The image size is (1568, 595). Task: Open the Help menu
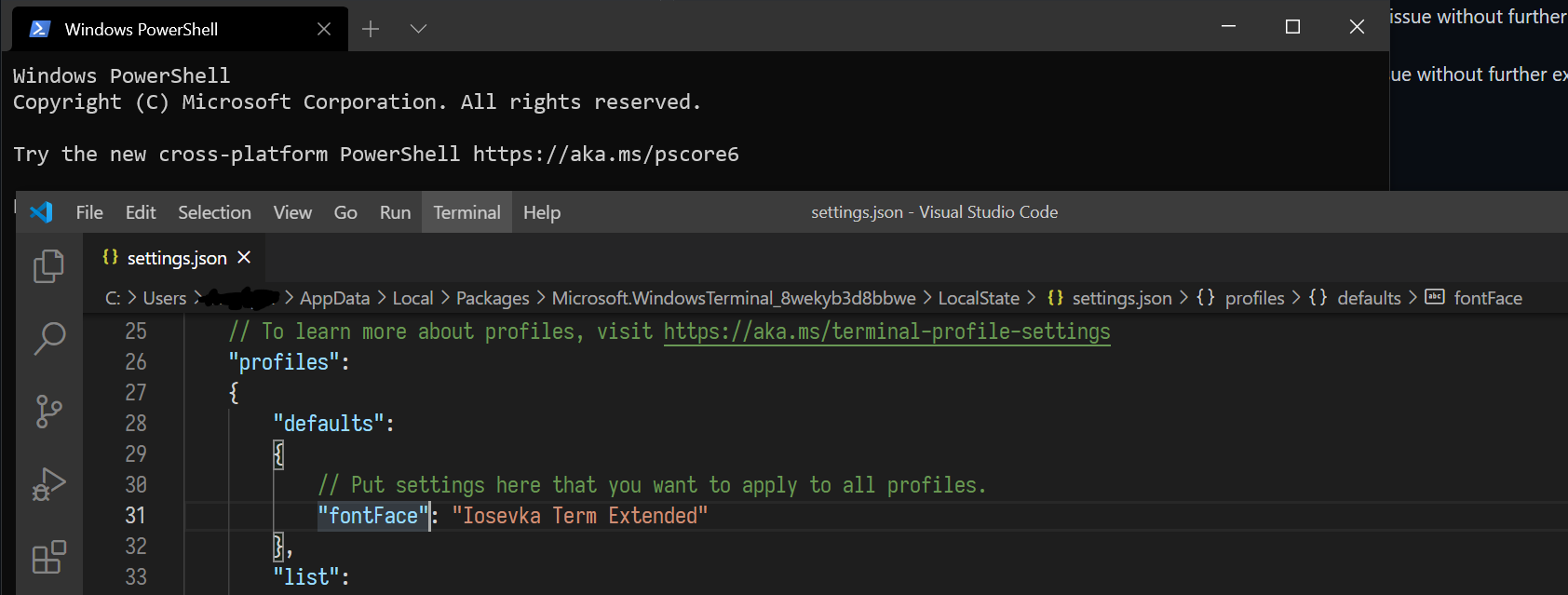pyautogui.click(x=542, y=212)
